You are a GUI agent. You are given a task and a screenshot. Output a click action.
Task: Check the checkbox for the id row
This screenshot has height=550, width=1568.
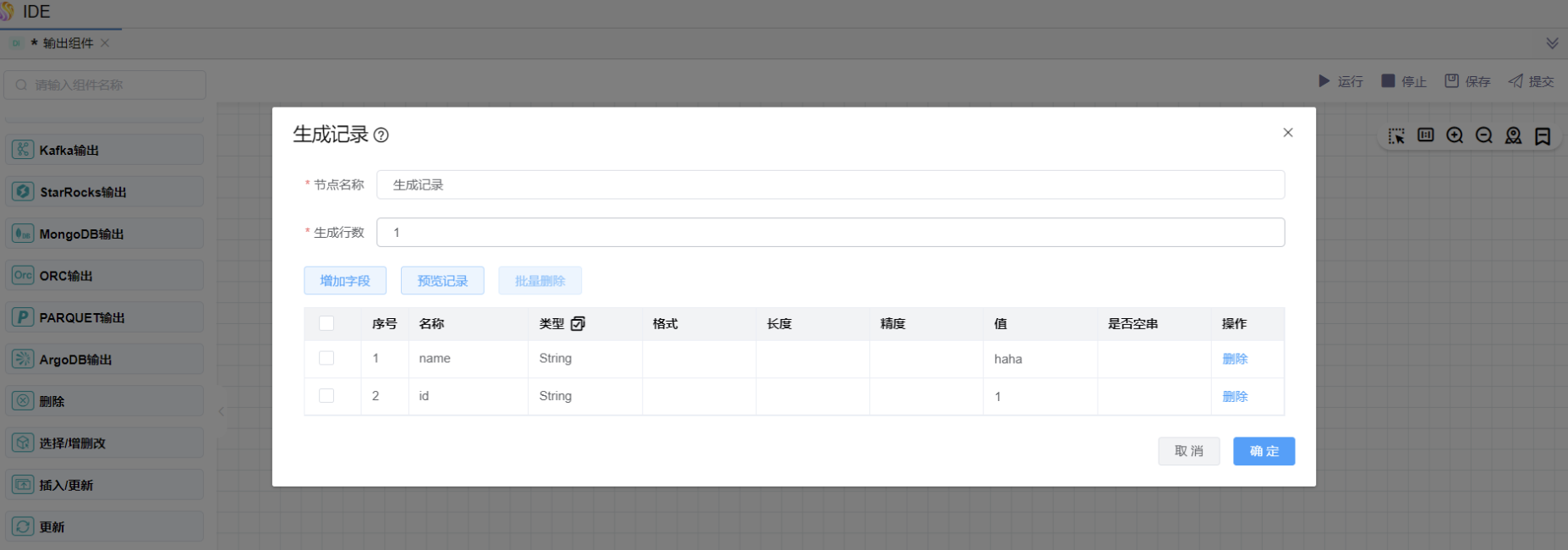click(326, 395)
